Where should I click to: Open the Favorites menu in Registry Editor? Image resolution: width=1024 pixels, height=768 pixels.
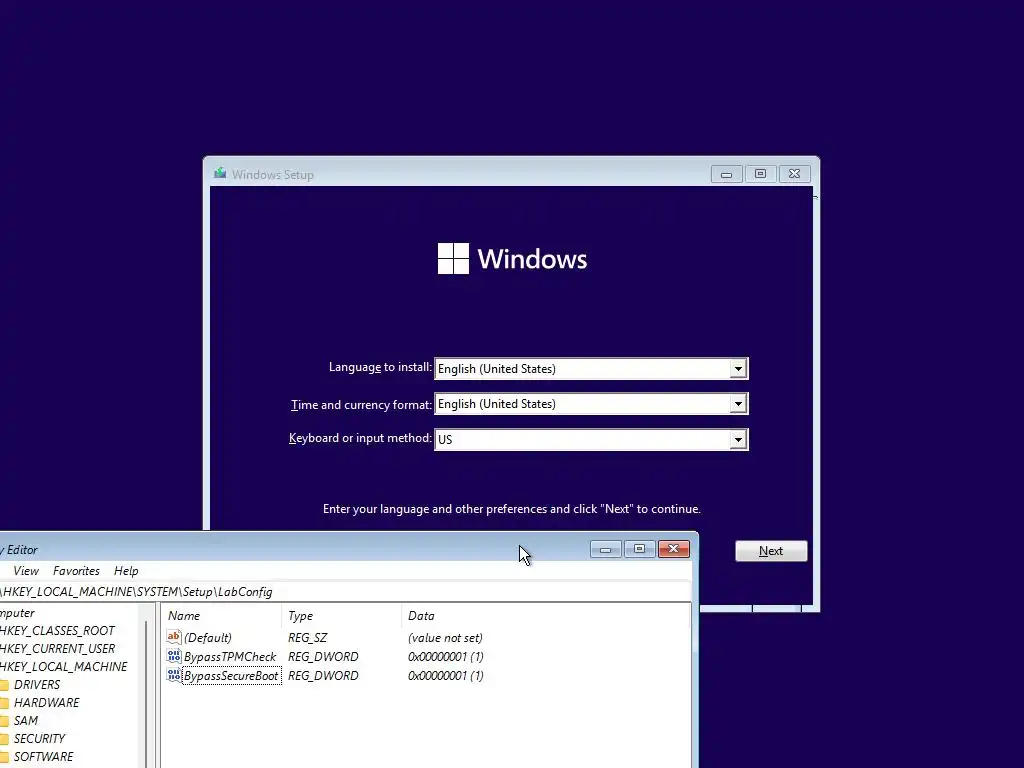click(76, 571)
